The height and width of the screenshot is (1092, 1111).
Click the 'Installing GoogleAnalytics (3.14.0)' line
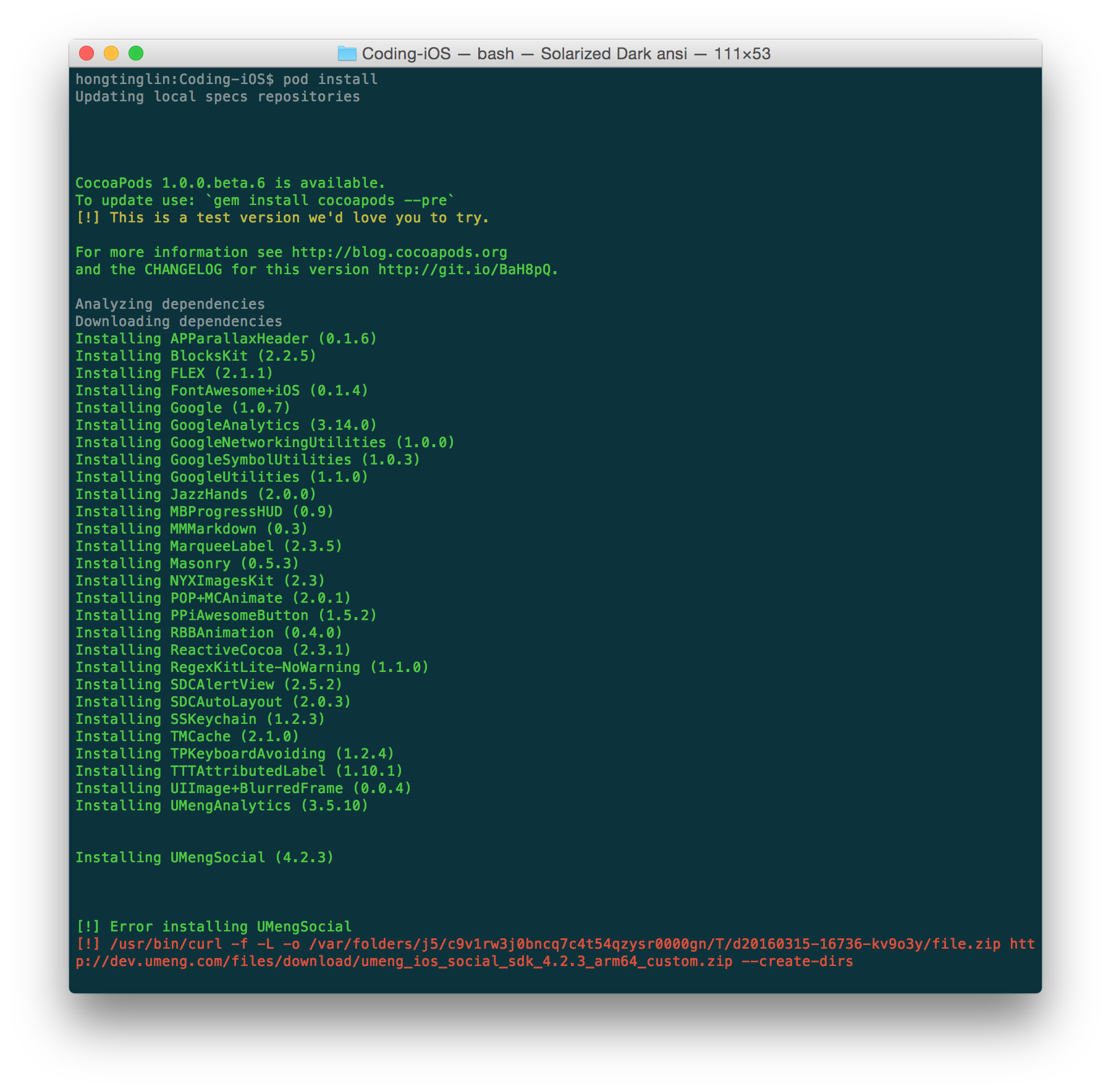(x=226, y=426)
